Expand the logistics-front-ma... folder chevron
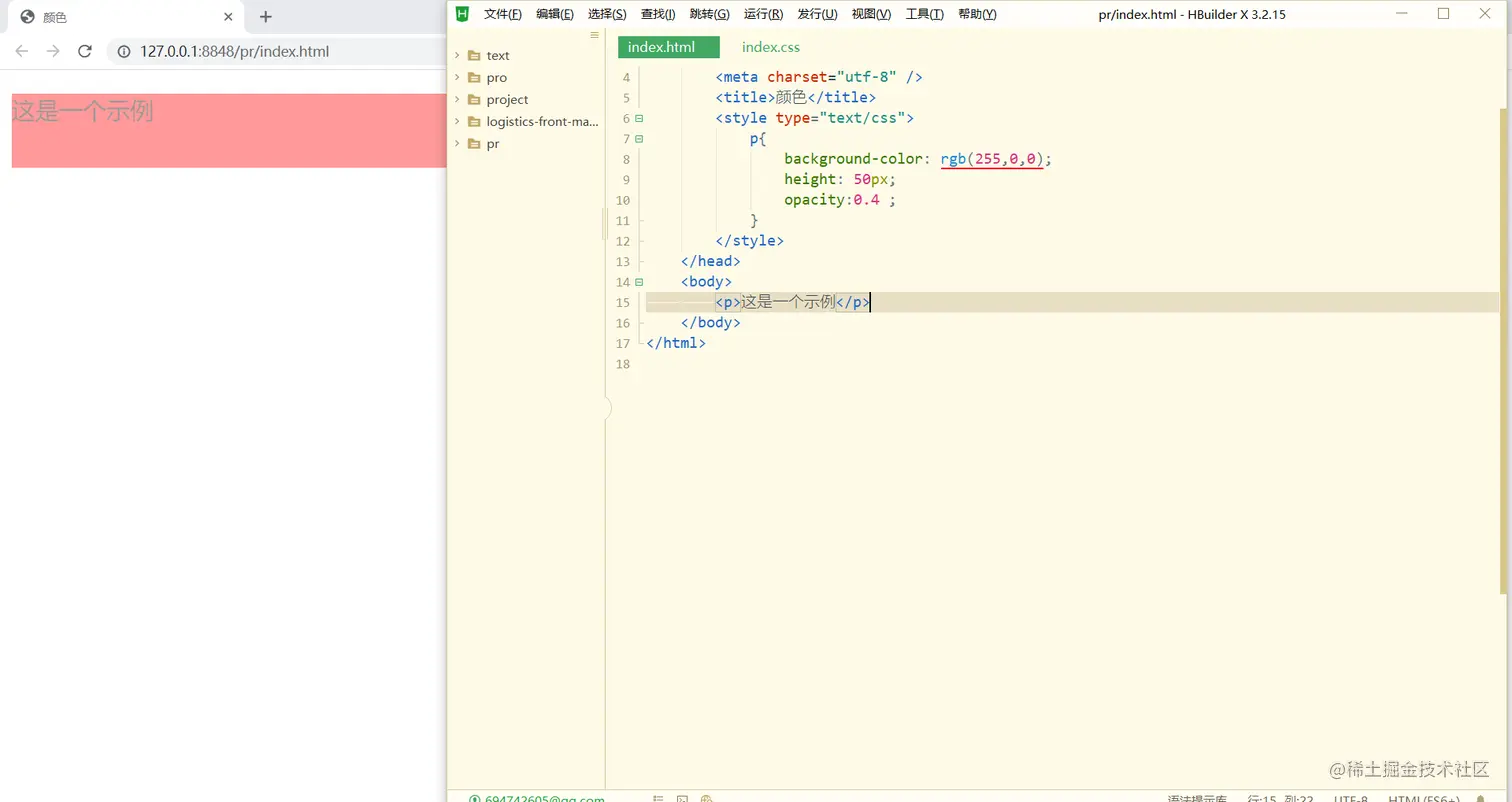 pyautogui.click(x=457, y=121)
